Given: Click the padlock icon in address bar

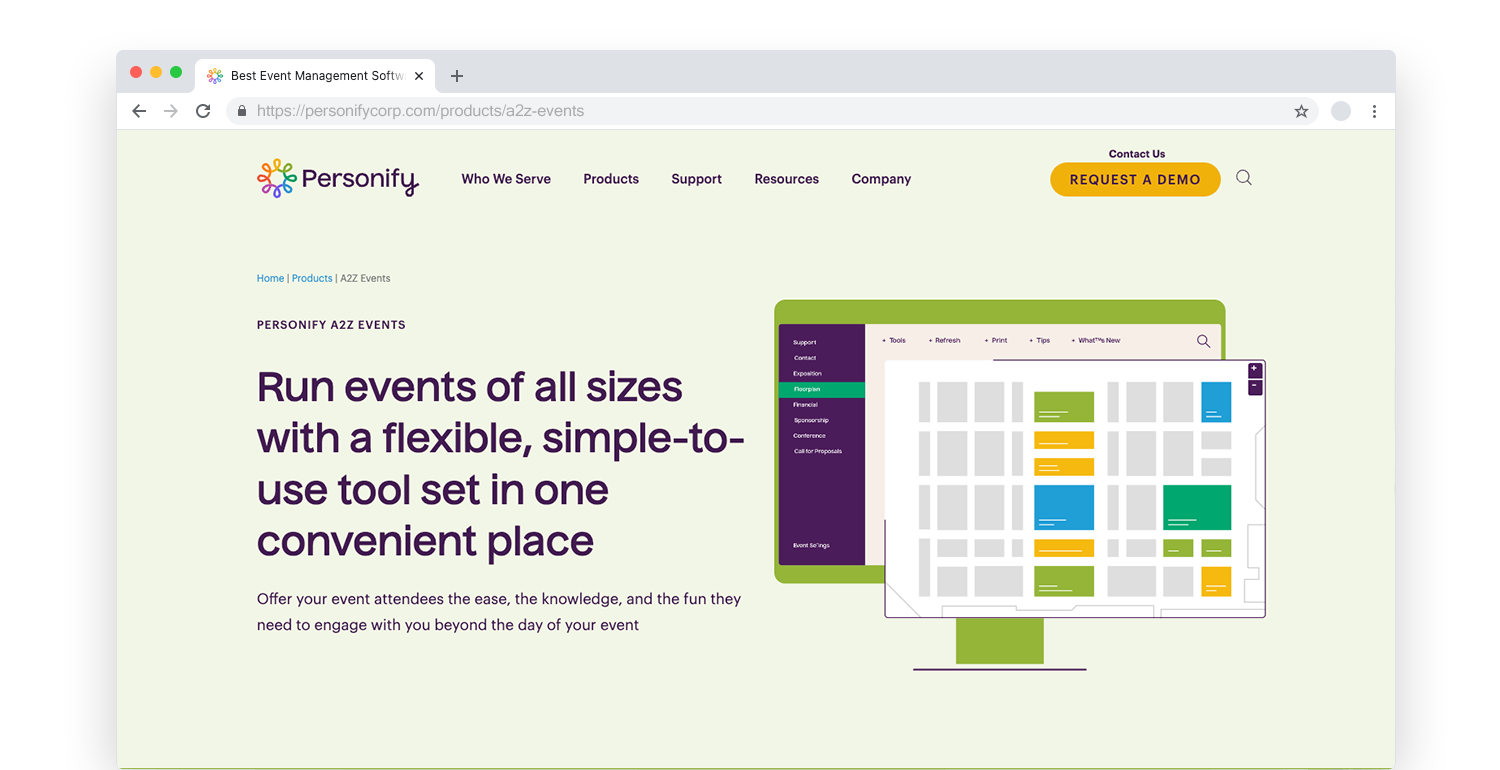Looking at the screenshot, I should (x=241, y=111).
